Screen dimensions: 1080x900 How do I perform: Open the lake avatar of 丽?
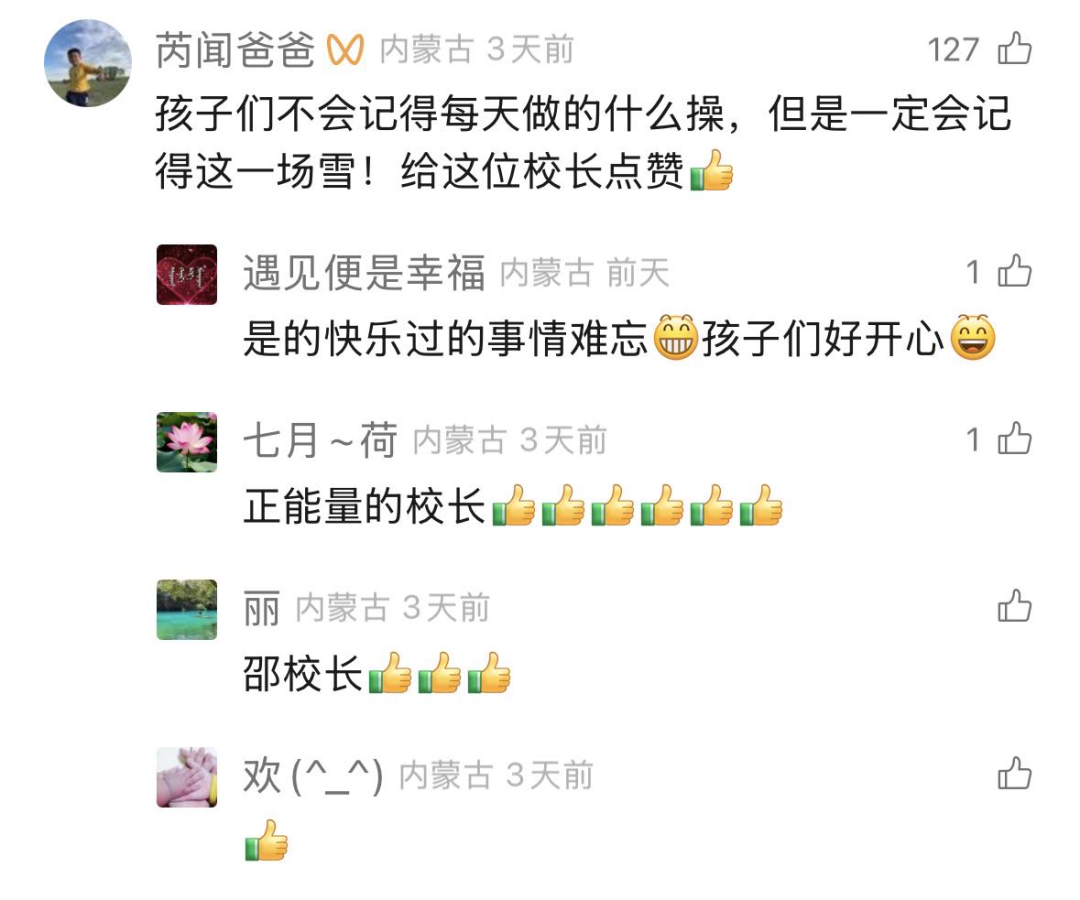pyautogui.click(x=187, y=609)
